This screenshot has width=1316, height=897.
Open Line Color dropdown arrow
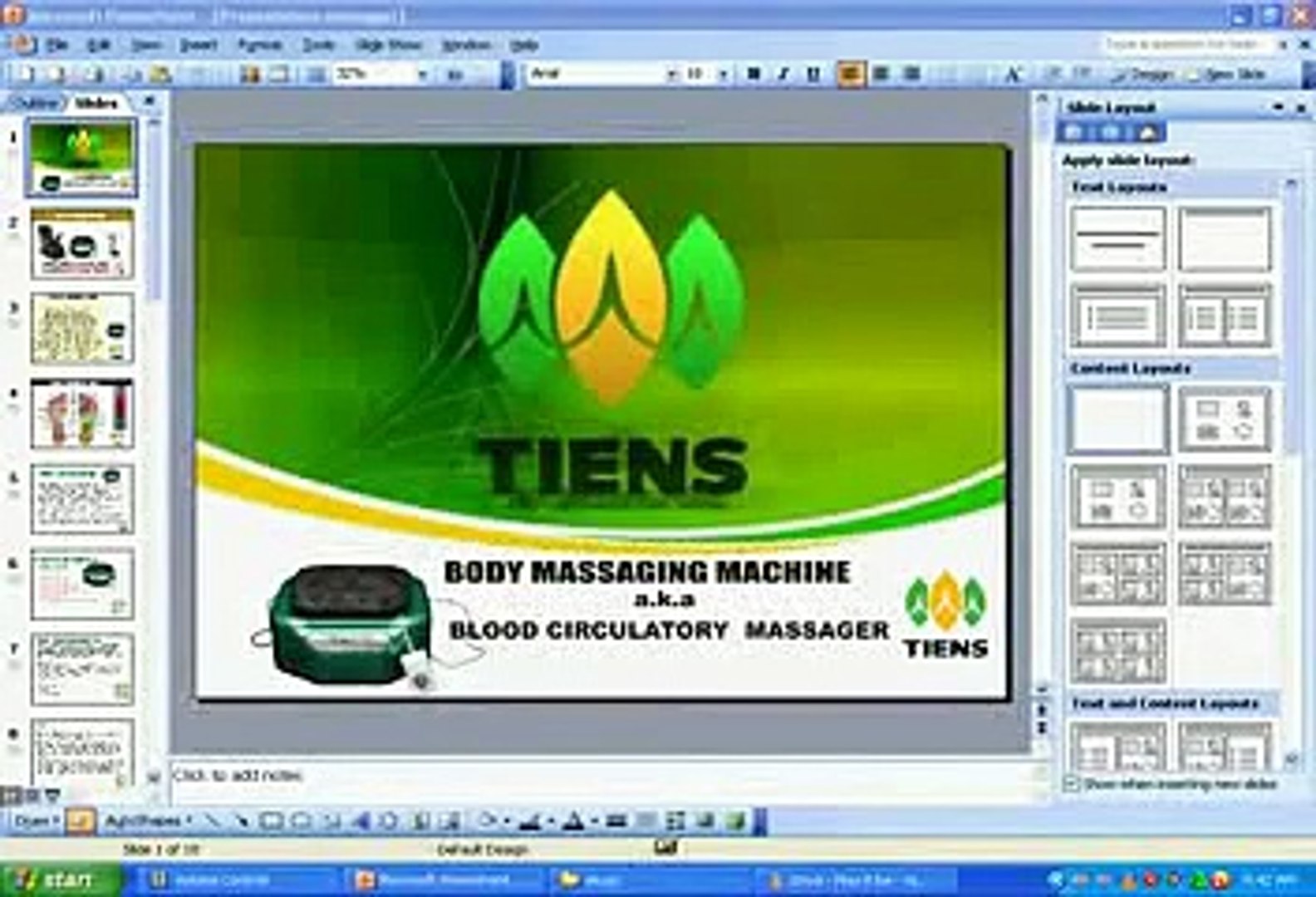(550, 821)
